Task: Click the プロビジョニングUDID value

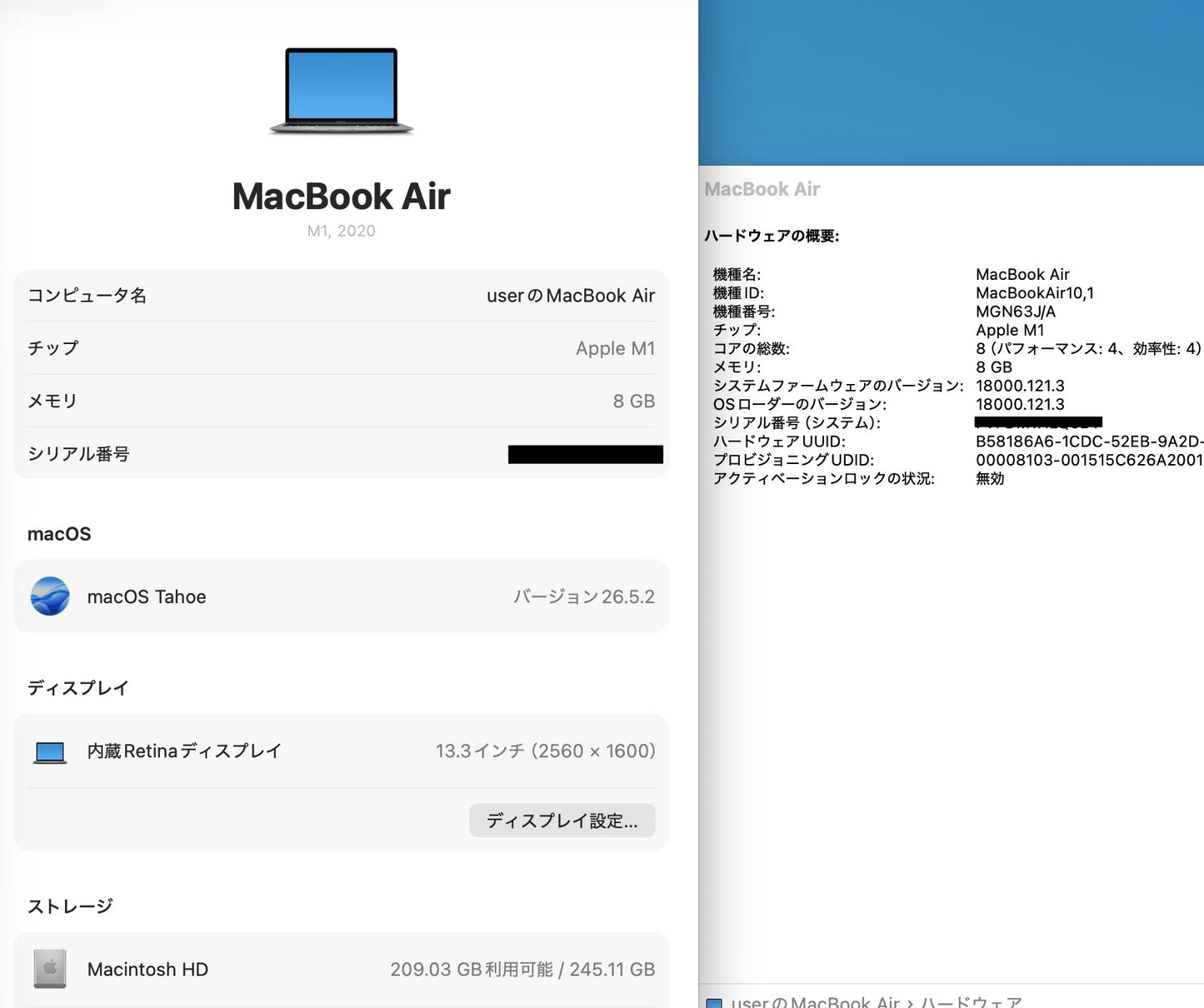Action: pos(1090,460)
